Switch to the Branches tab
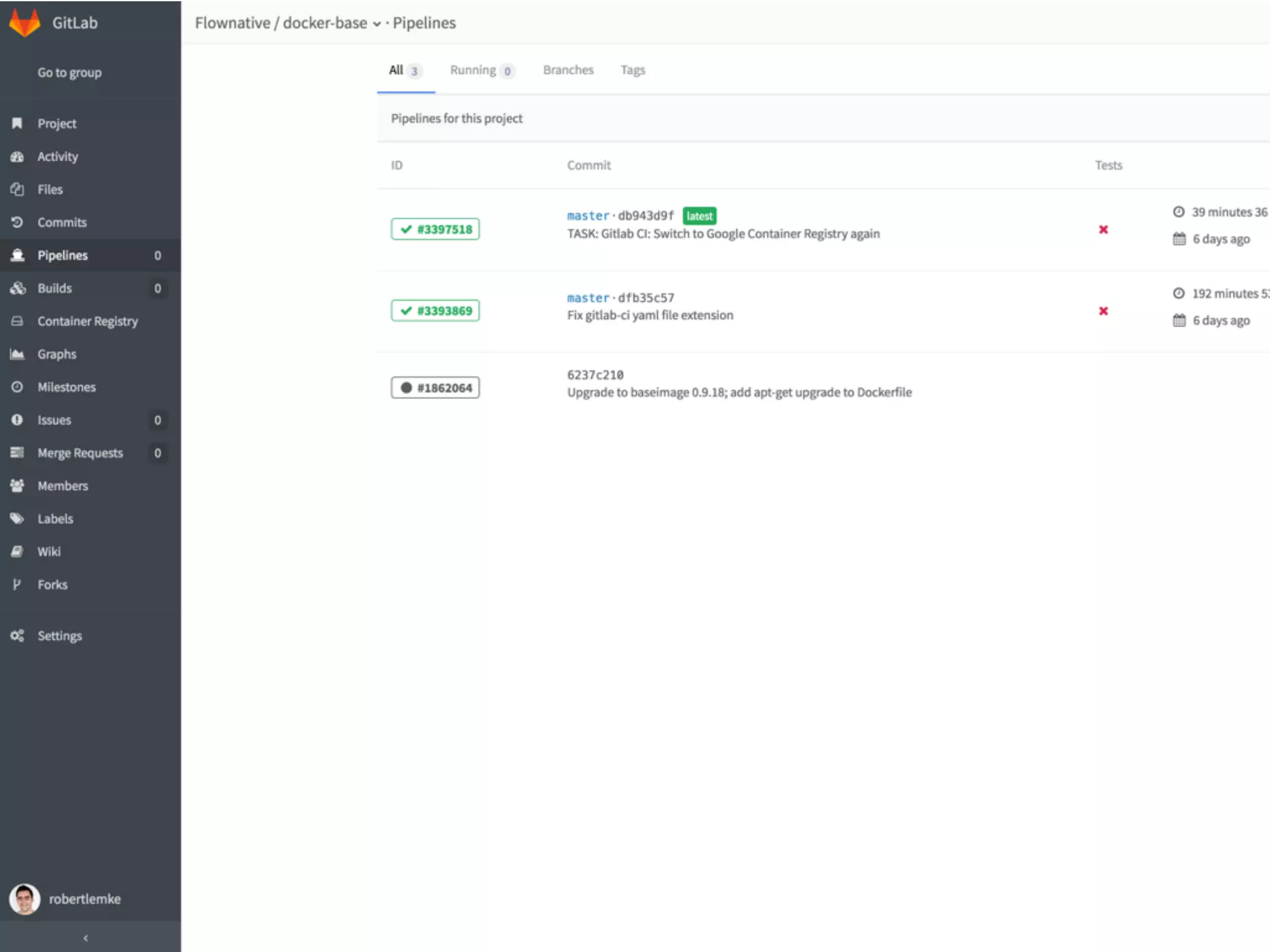The image size is (1270, 952). [568, 70]
